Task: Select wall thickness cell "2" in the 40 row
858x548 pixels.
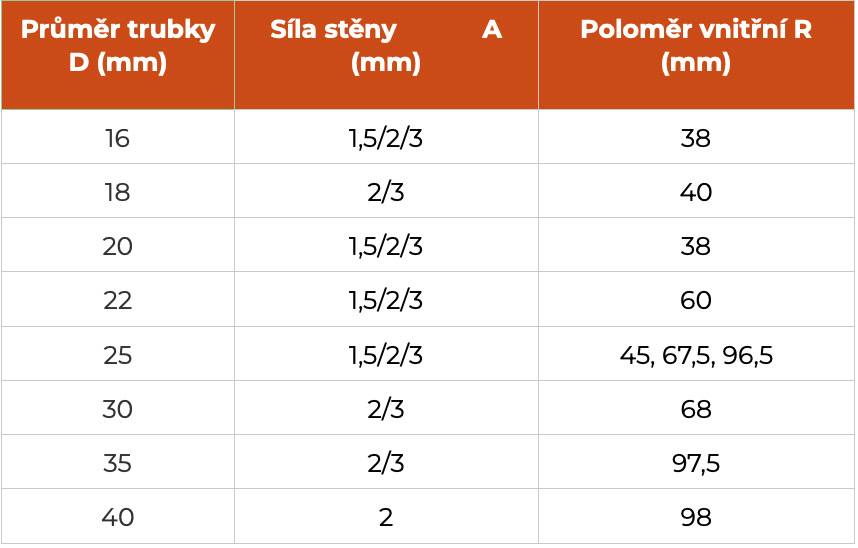Action: pos(386,517)
